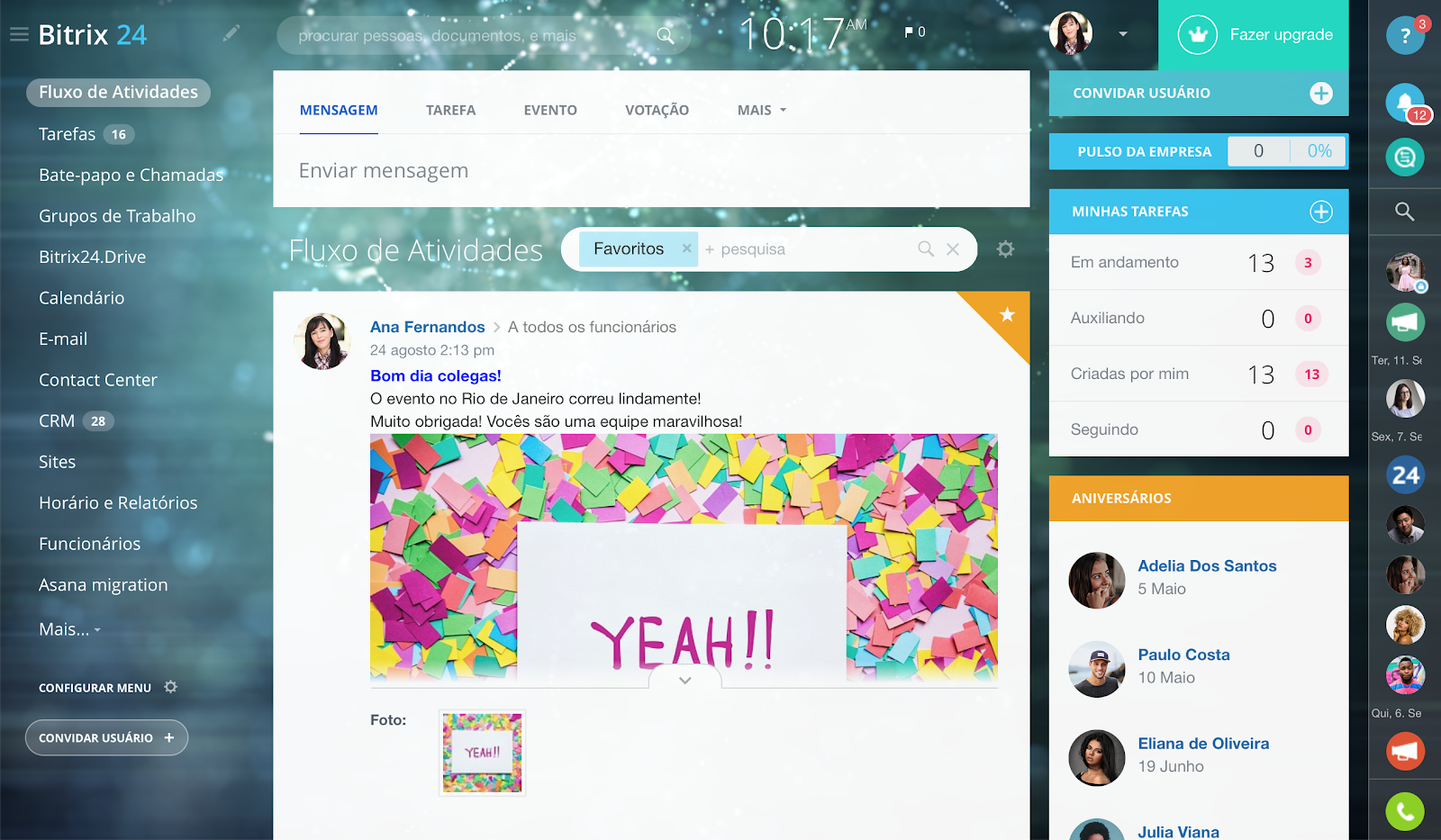Click the flag counter icon by clock

point(915,32)
